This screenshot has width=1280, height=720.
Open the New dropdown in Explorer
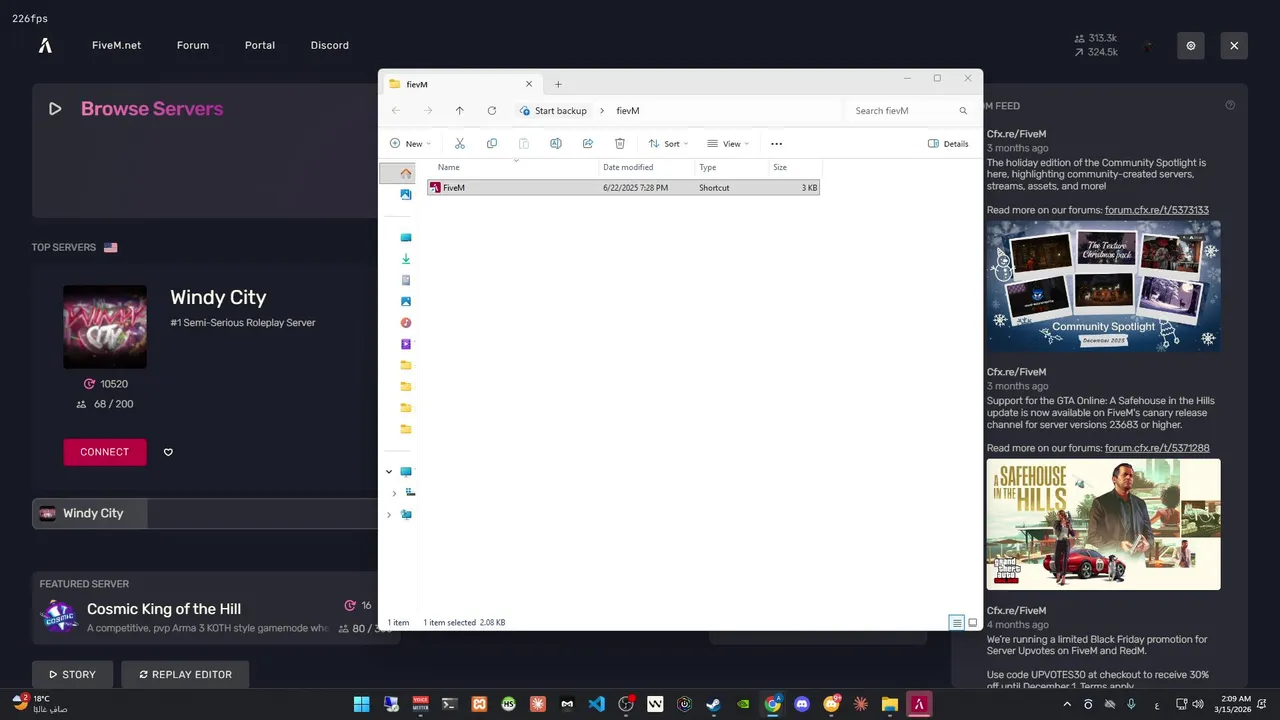click(x=410, y=144)
